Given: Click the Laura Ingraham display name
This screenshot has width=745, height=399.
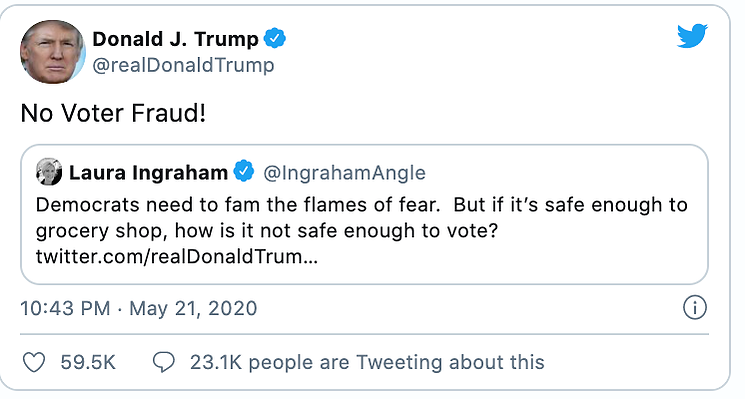Looking at the screenshot, I should tap(148, 172).
